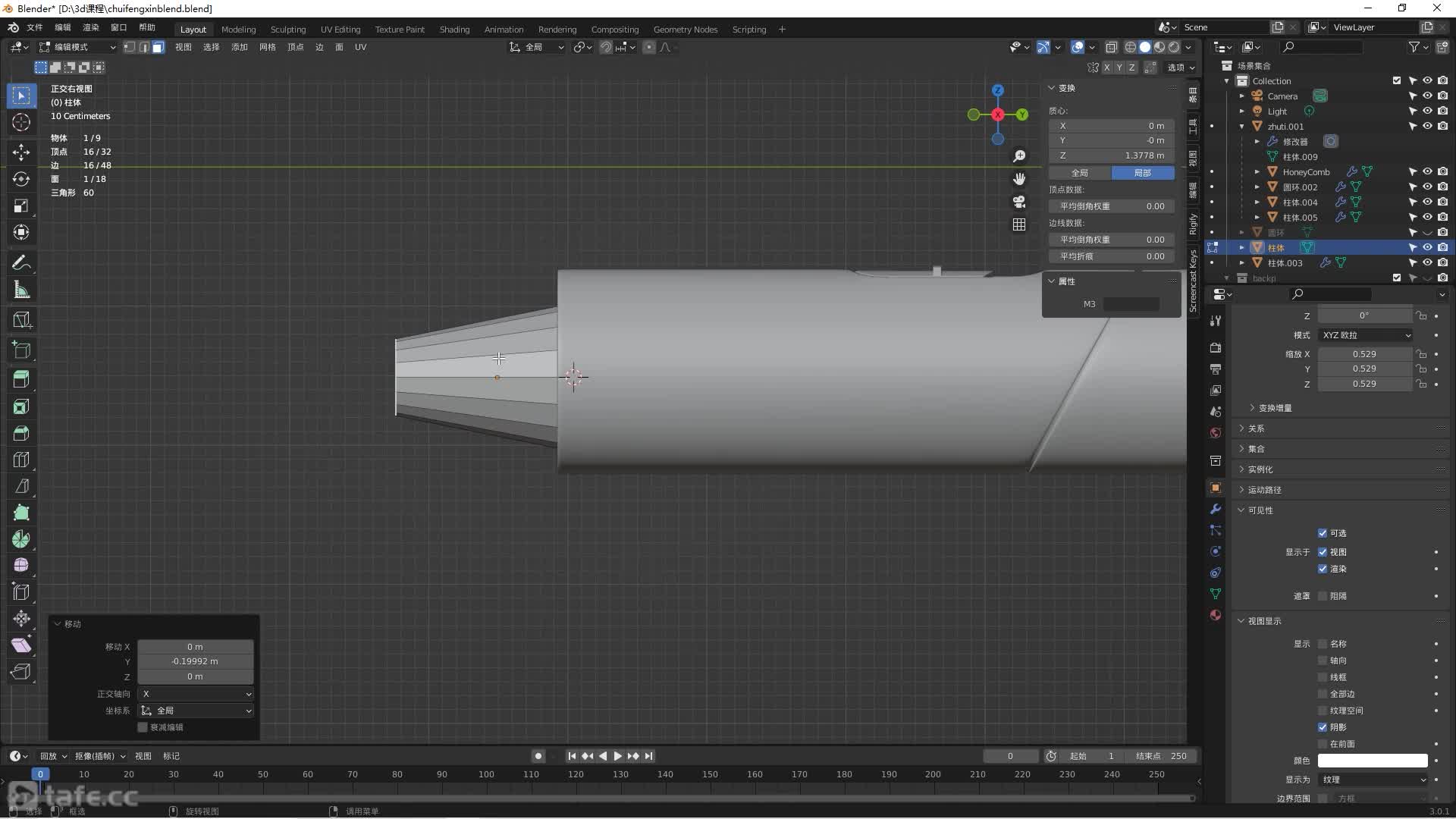
Task: Click 顶点数据 平均倒角权重 slider
Action: pyautogui.click(x=1112, y=206)
